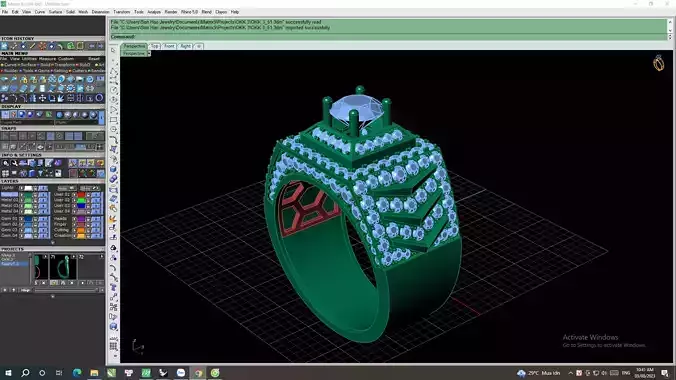Collapse the Layers panel bottom arrow
The width and height of the screenshot is (676, 380).
[53, 242]
